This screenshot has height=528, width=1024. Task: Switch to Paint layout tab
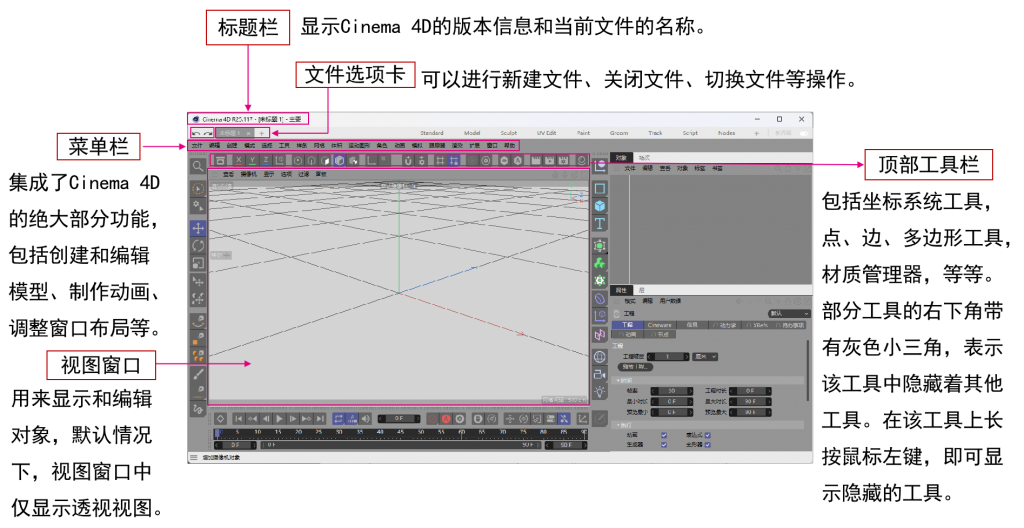tap(583, 133)
